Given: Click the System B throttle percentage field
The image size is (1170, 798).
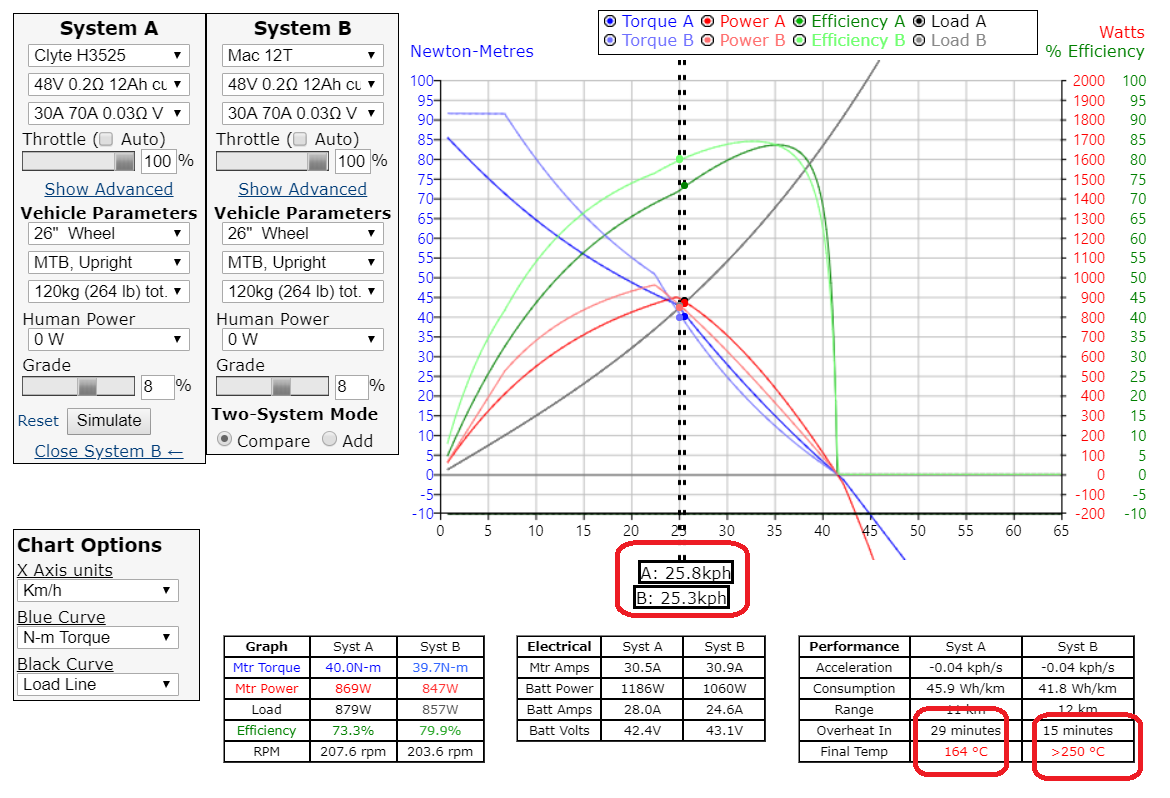Looking at the screenshot, I should 350,161.
